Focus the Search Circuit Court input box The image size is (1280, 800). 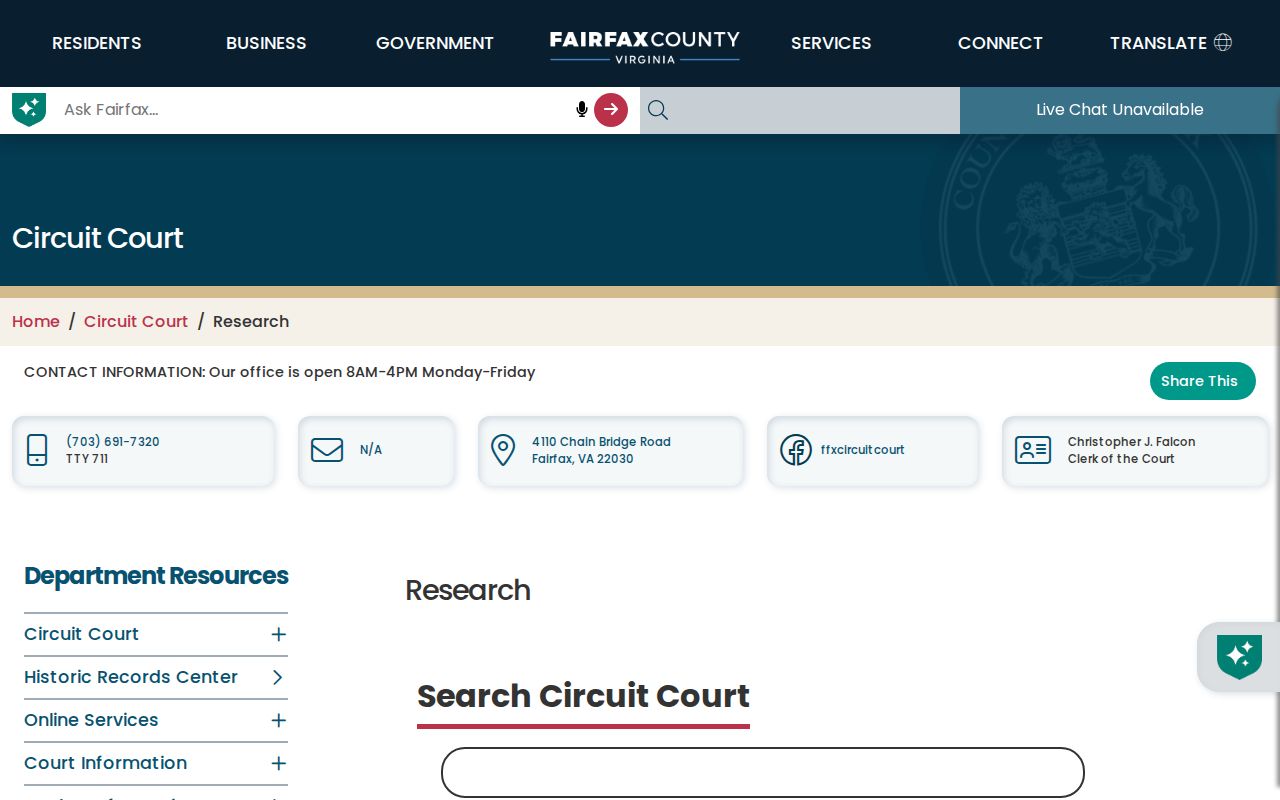pos(763,773)
